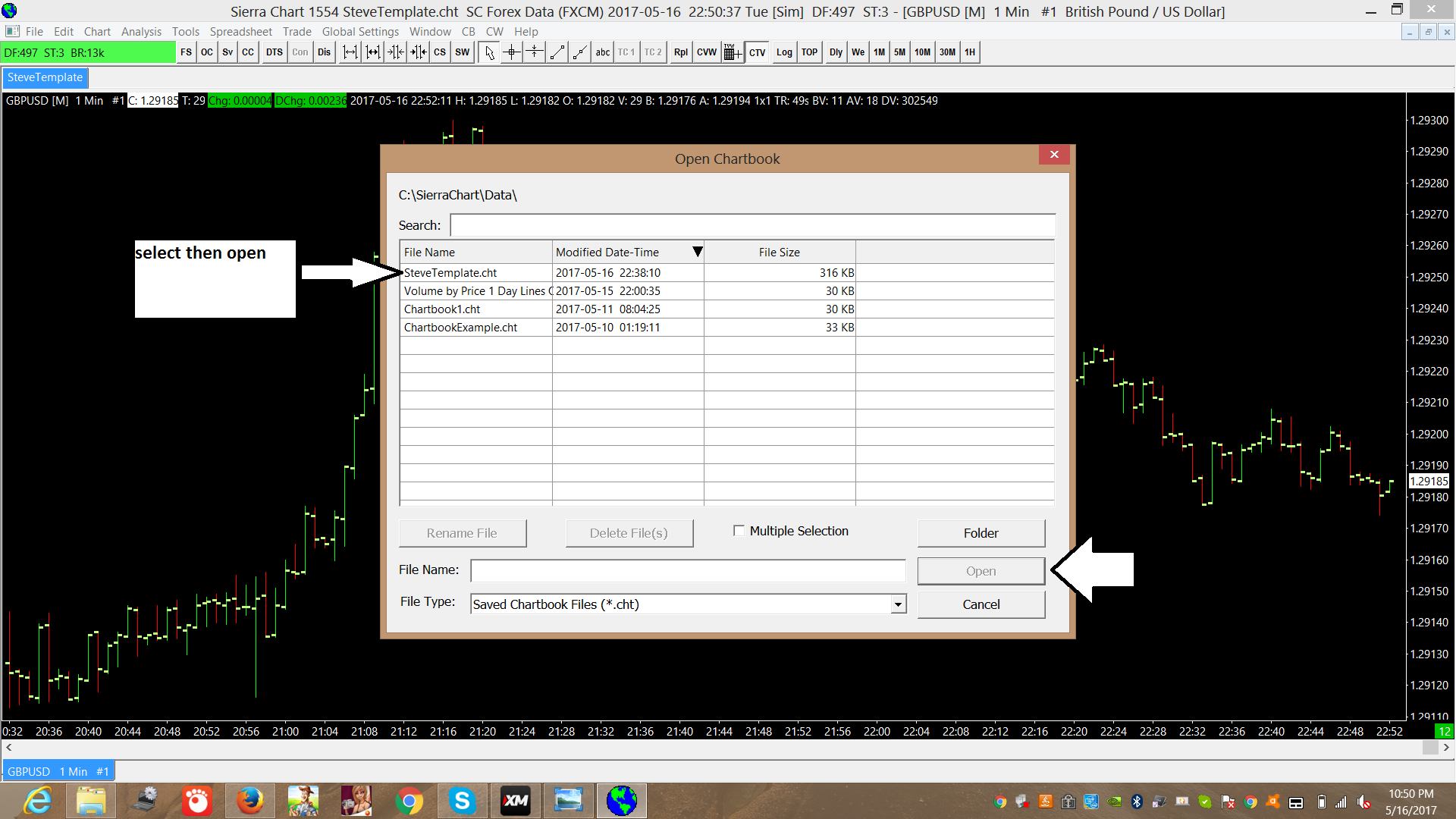This screenshot has width=1456, height=819.
Task: Click the increase bar spacing icon
Action: [350, 52]
